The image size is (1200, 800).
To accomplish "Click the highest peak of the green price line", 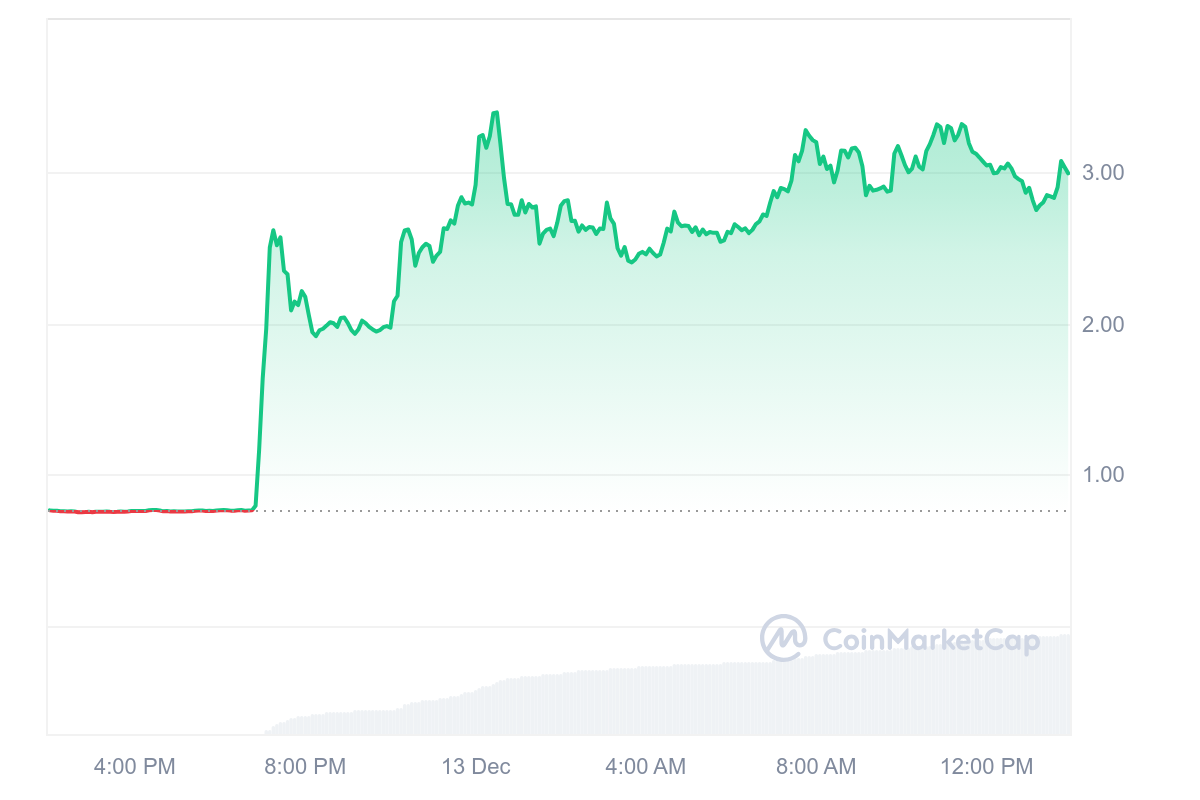I will click(x=496, y=113).
